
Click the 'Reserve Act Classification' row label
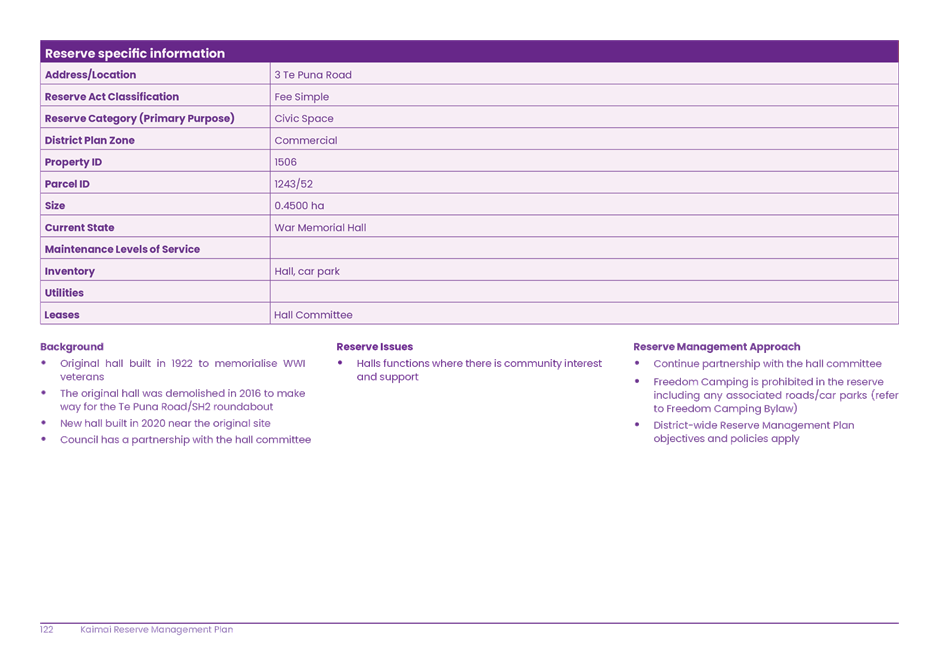[112, 97]
